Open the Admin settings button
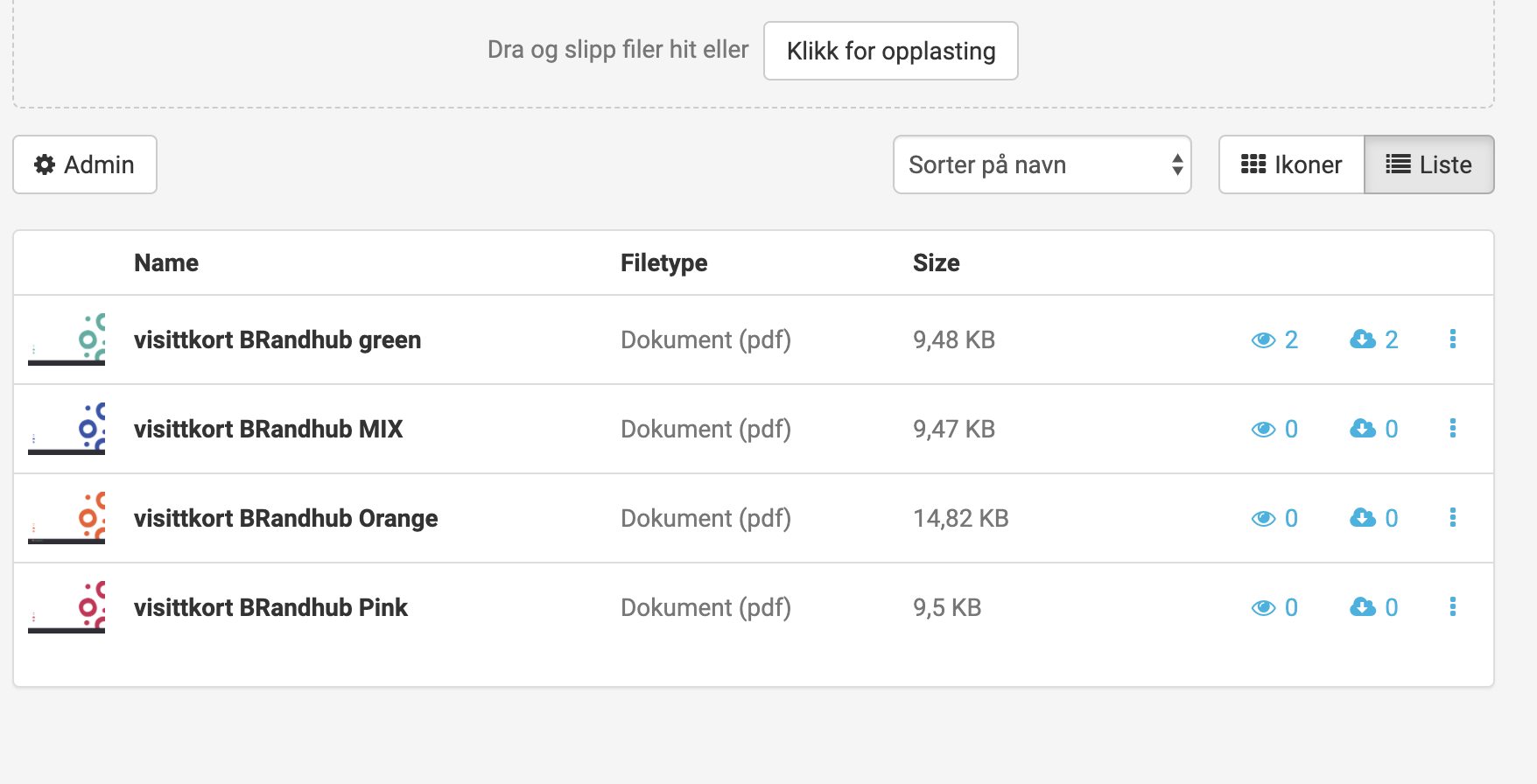 coord(85,164)
